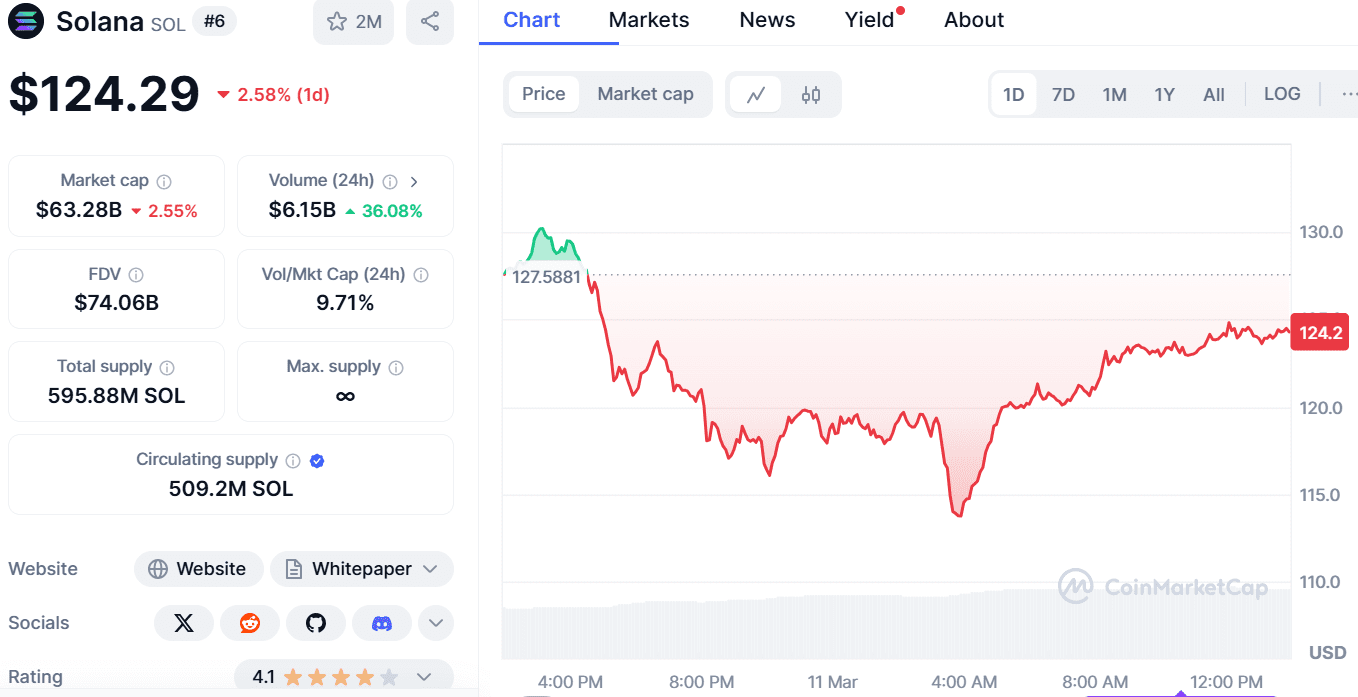Open the share options icon
The image size is (1358, 697).
point(429,21)
